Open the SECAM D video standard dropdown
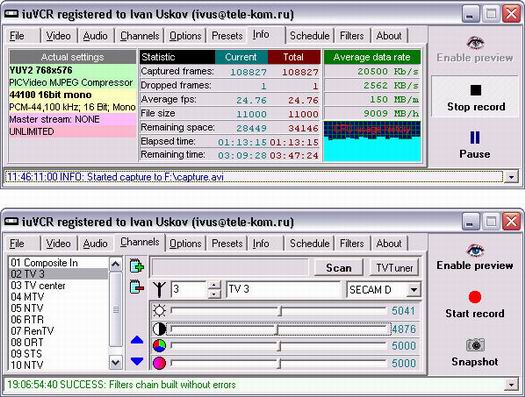Screen dimensions: 525x397 [x=414, y=290]
